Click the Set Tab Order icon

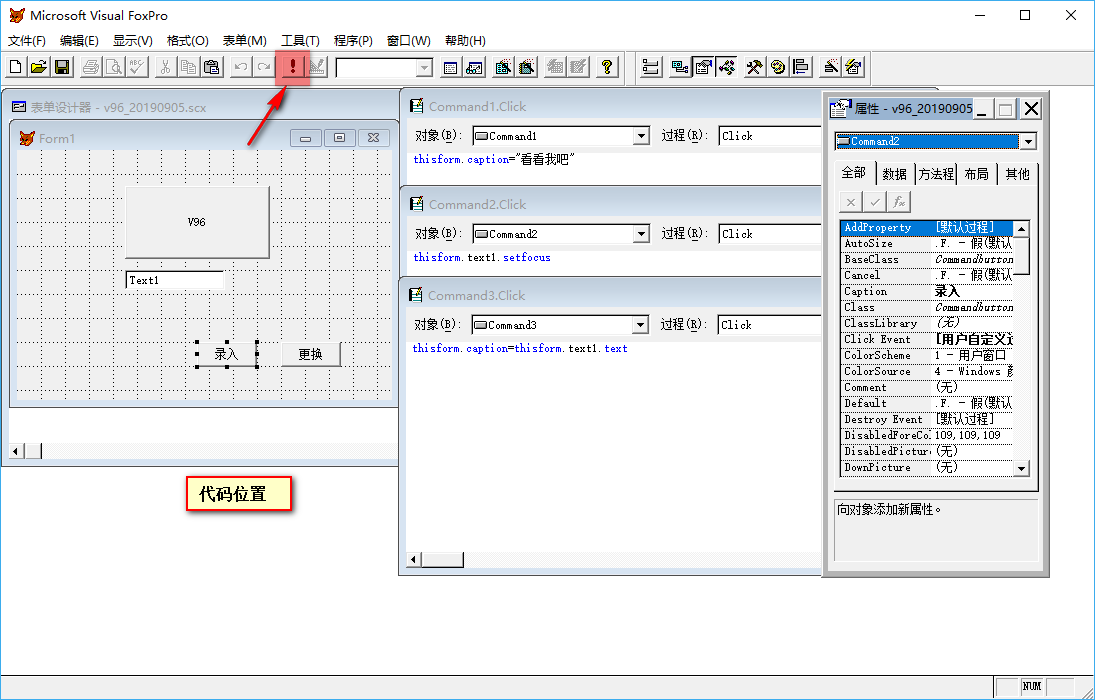tap(651, 67)
